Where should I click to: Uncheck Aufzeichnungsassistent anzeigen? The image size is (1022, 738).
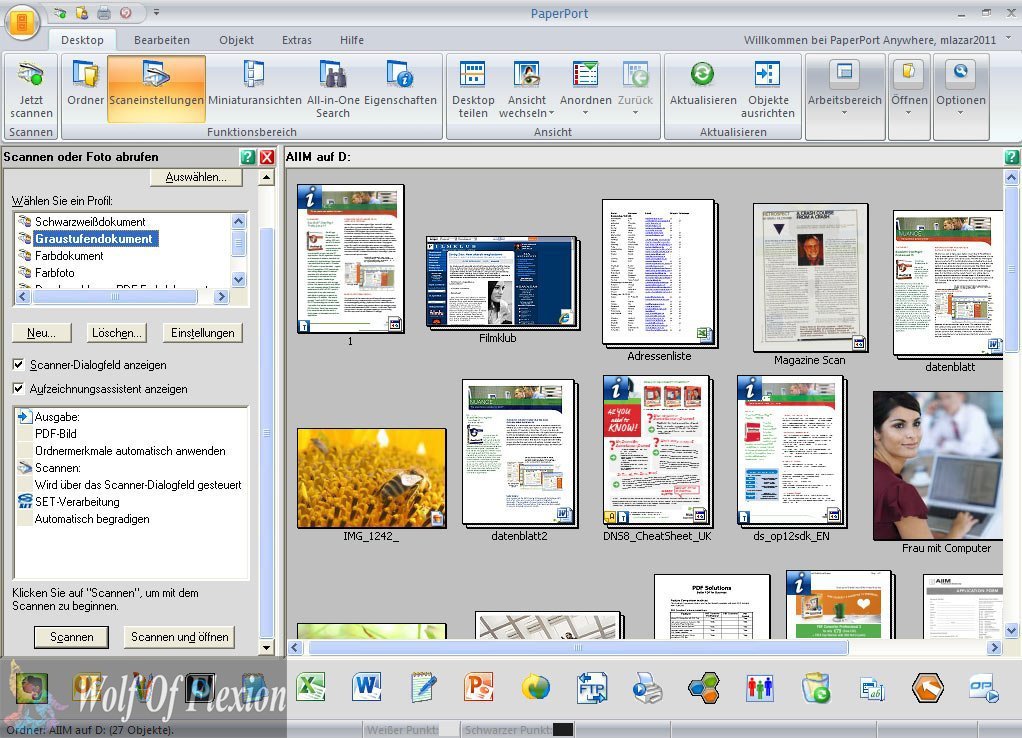pos(18,388)
